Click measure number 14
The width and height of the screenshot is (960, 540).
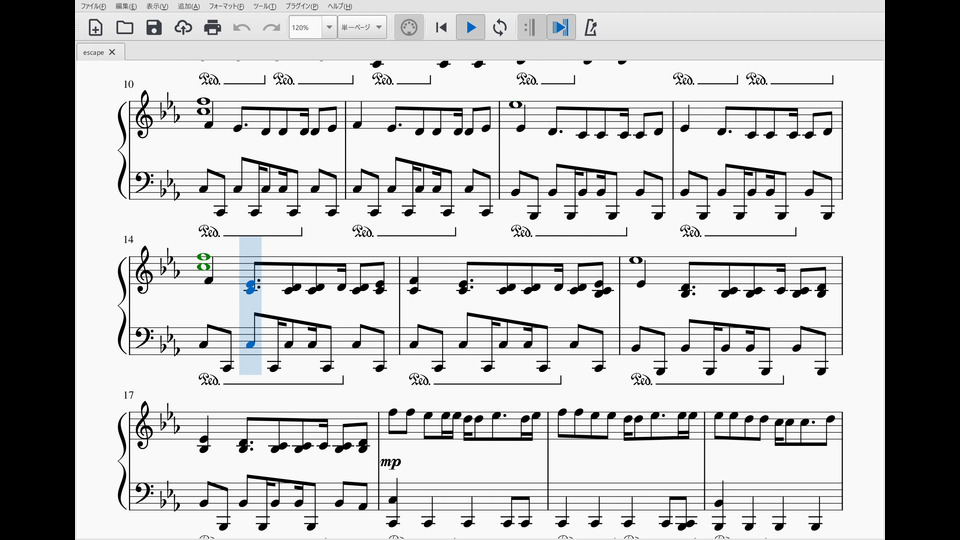click(128, 239)
